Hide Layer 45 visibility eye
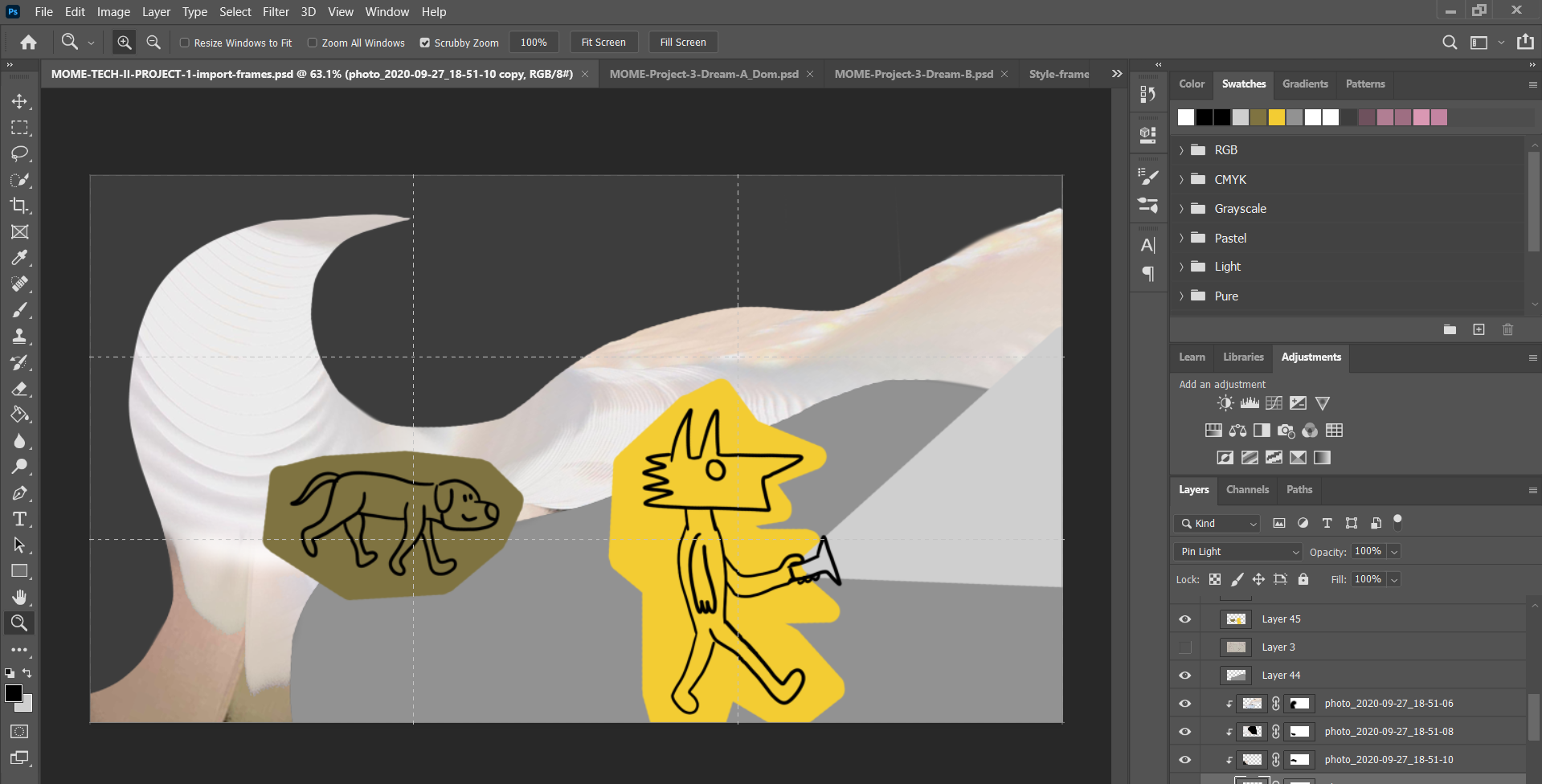The image size is (1542, 784). tap(1185, 619)
